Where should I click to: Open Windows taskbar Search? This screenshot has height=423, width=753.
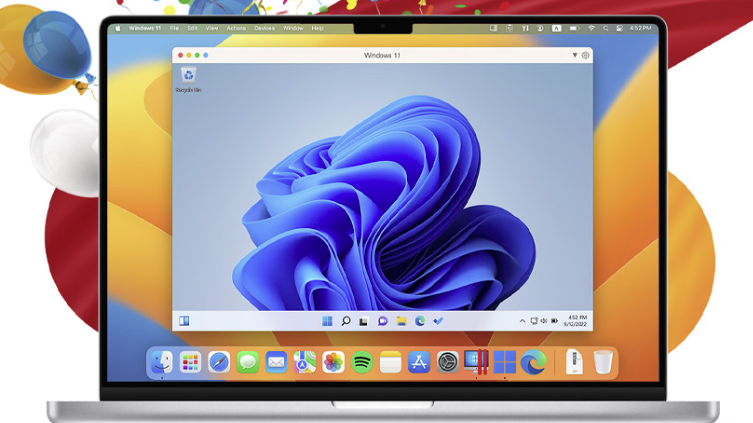point(346,321)
